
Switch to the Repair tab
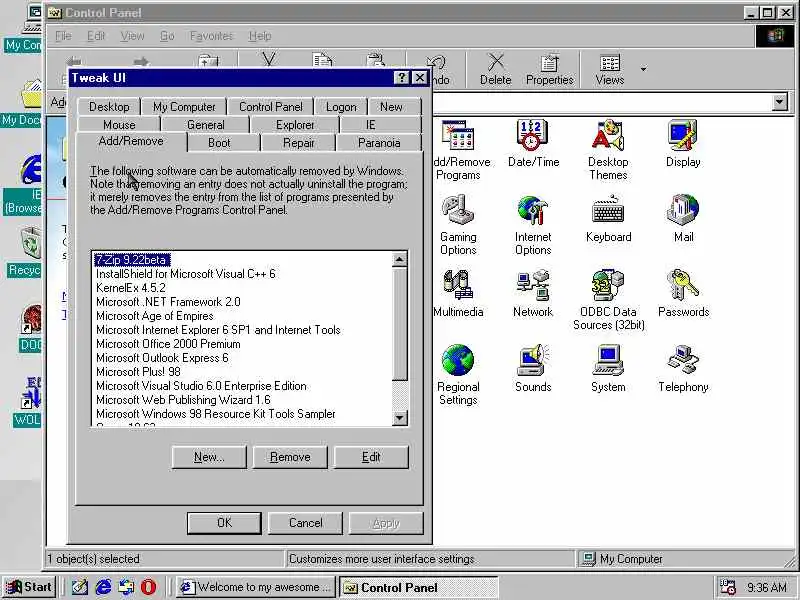pos(298,143)
